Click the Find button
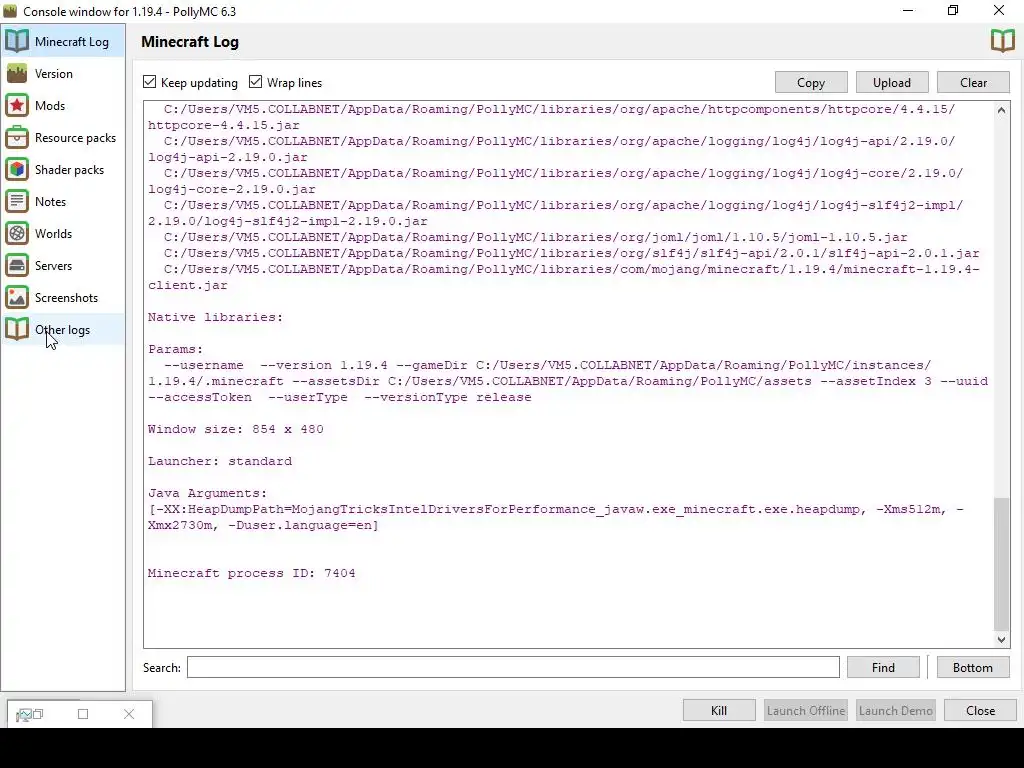Image resolution: width=1024 pixels, height=768 pixels. [x=883, y=667]
